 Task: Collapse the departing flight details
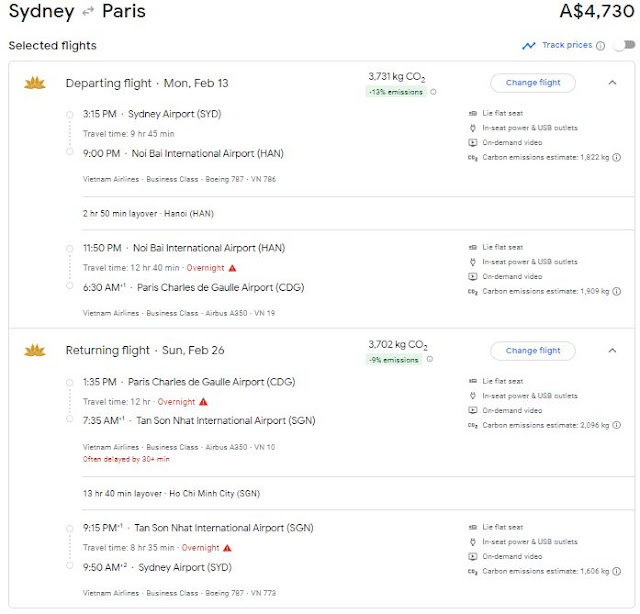612,83
